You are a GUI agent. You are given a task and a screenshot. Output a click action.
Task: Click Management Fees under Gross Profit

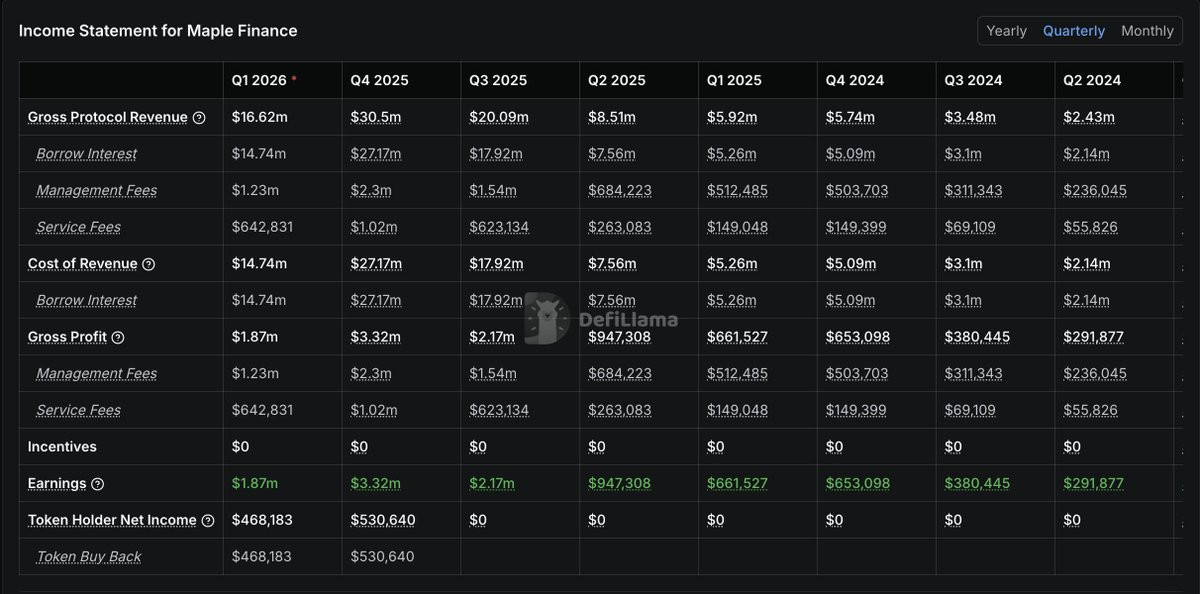click(96, 374)
